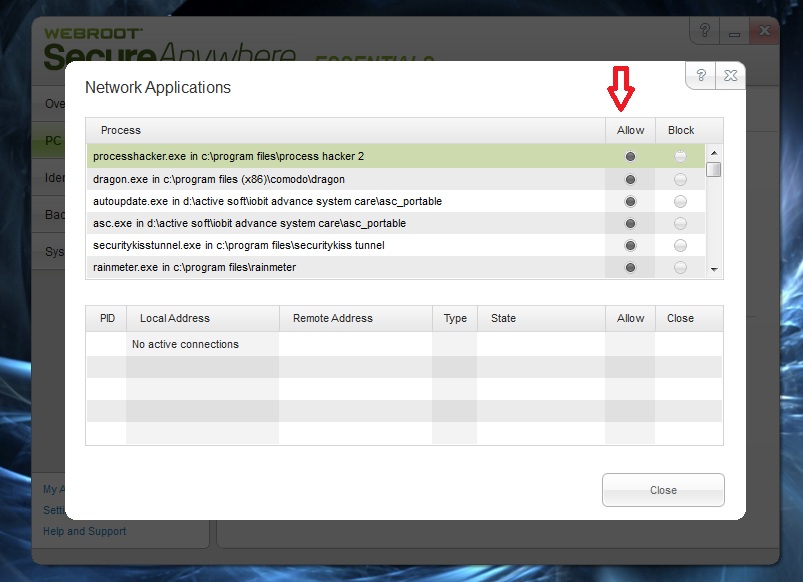The width and height of the screenshot is (803, 582).
Task: Click help icon in main Webroot window
Action: pos(705,31)
